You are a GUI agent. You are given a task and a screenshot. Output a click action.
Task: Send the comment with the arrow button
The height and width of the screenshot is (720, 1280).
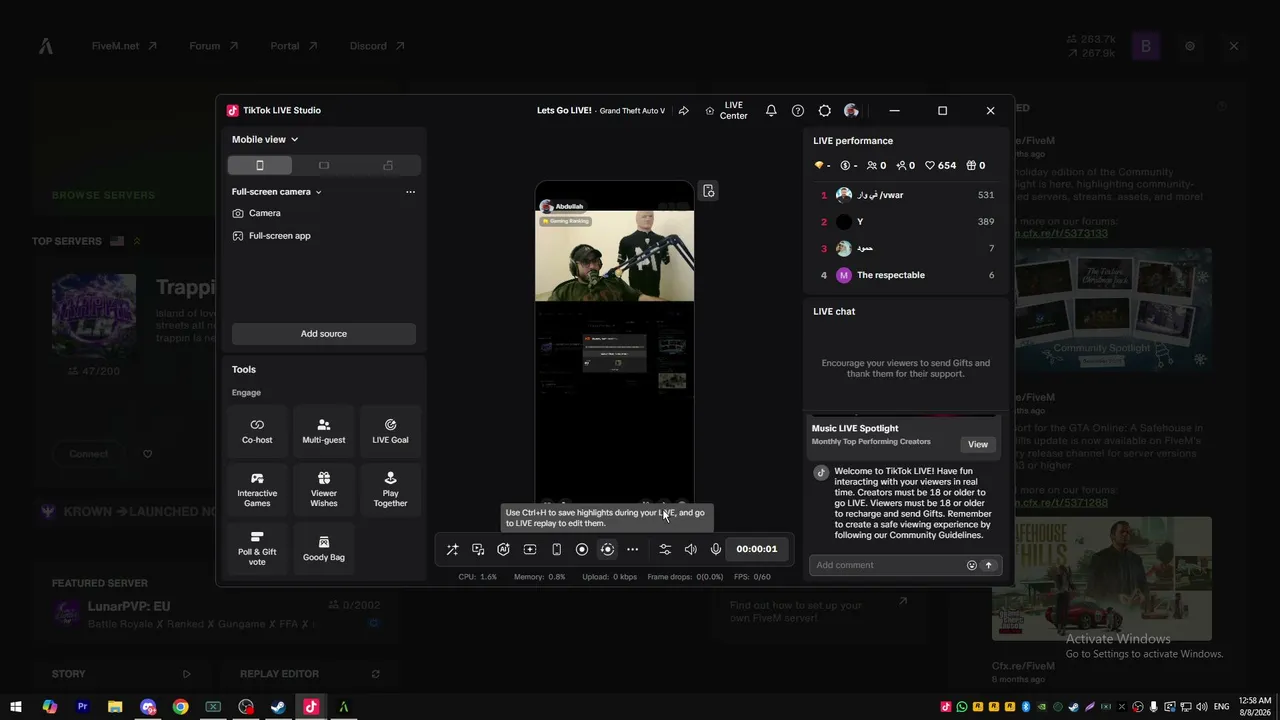pyautogui.click(x=988, y=565)
